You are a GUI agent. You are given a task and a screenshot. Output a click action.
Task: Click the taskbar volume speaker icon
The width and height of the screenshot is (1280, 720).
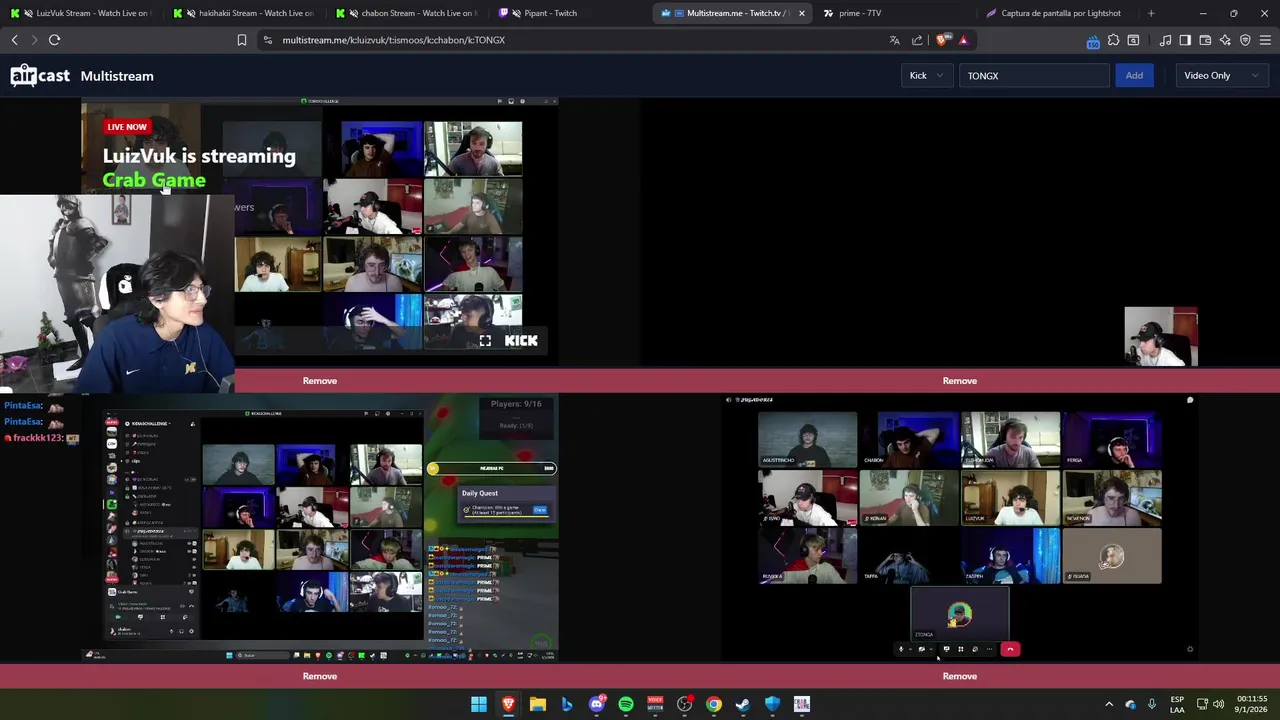1218,704
